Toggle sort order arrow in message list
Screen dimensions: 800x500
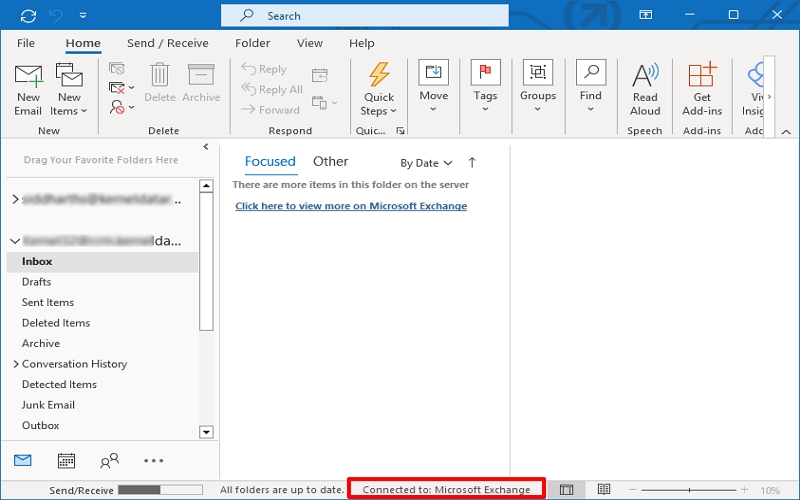472,162
